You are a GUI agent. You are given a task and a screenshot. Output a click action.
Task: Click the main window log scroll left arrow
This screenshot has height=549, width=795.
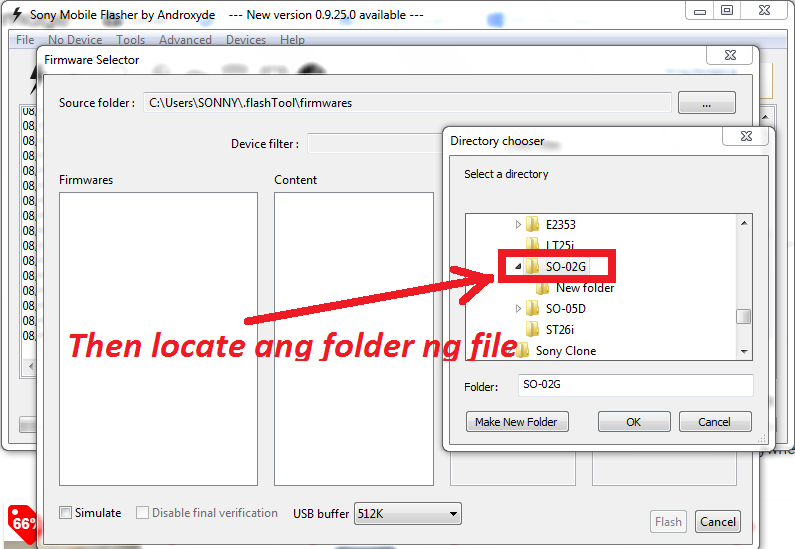click(31, 365)
